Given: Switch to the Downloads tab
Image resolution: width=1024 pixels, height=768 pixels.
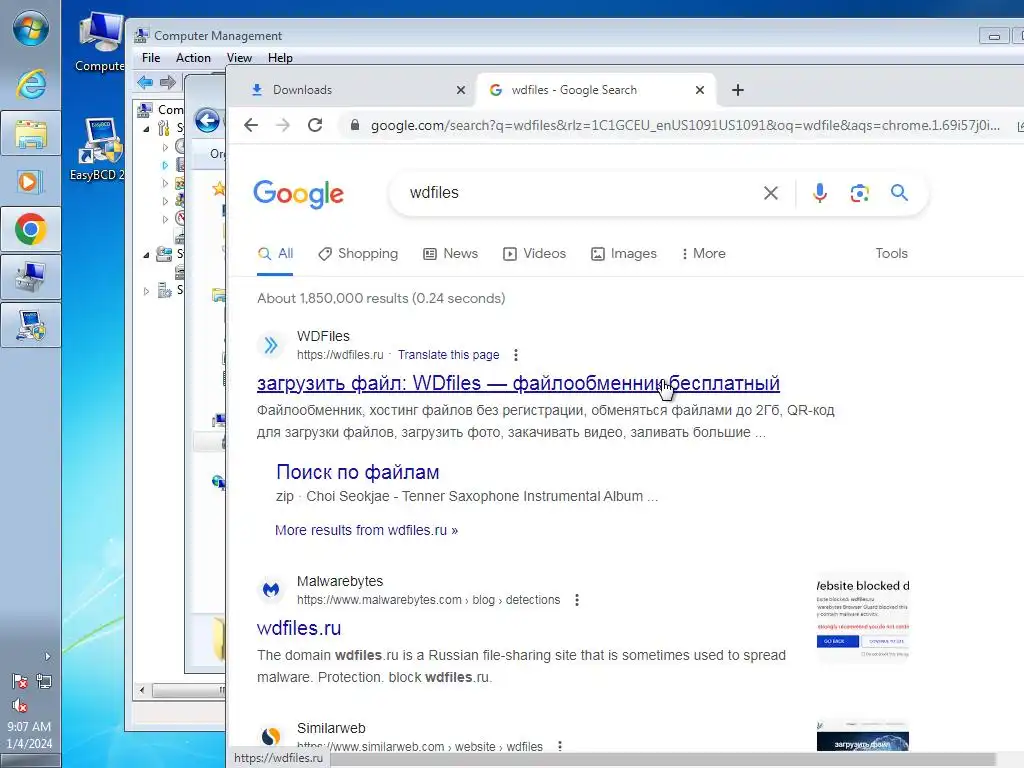Looking at the screenshot, I should pyautogui.click(x=353, y=89).
